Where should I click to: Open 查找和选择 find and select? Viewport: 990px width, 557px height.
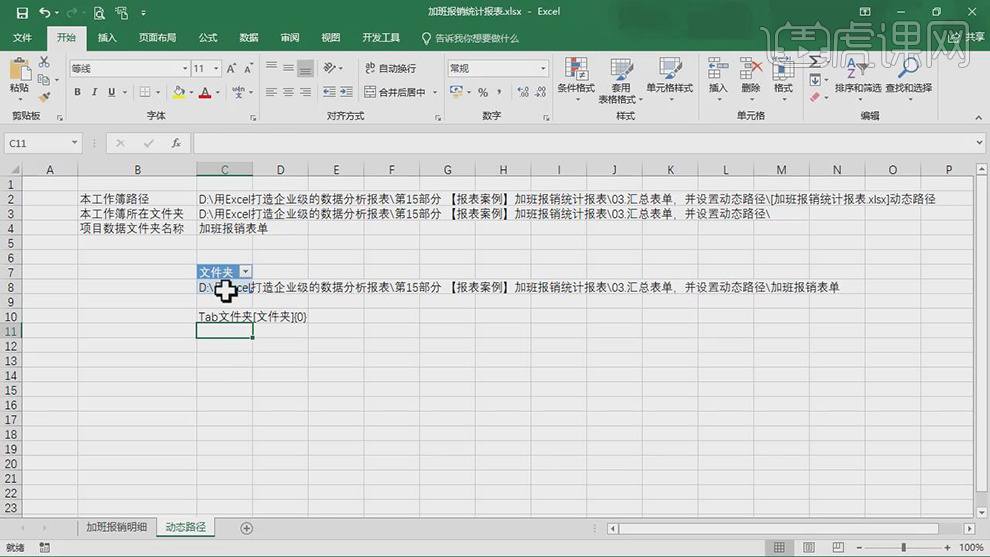click(909, 80)
